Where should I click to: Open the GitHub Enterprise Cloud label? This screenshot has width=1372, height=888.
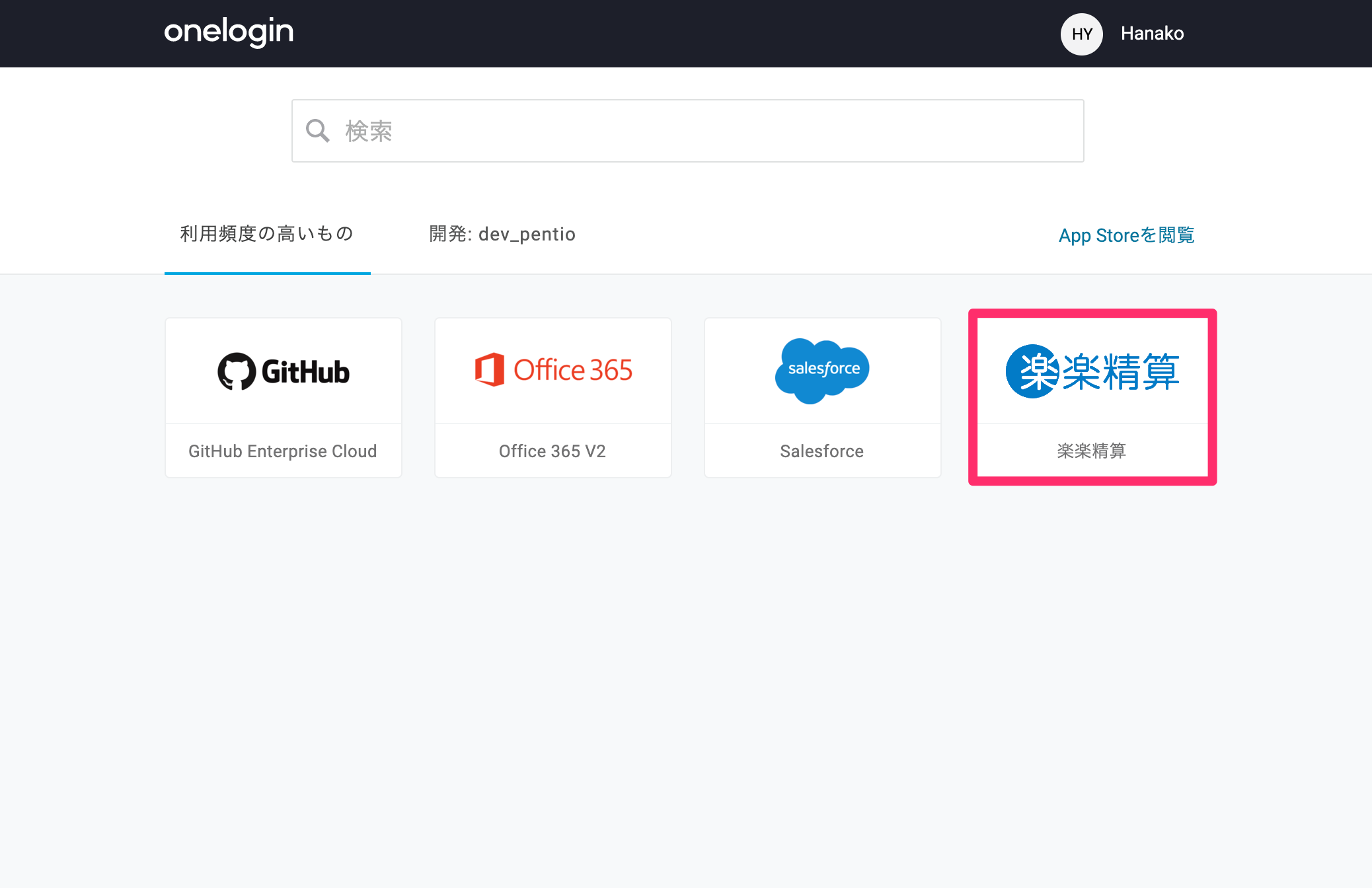pyautogui.click(x=283, y=451)
